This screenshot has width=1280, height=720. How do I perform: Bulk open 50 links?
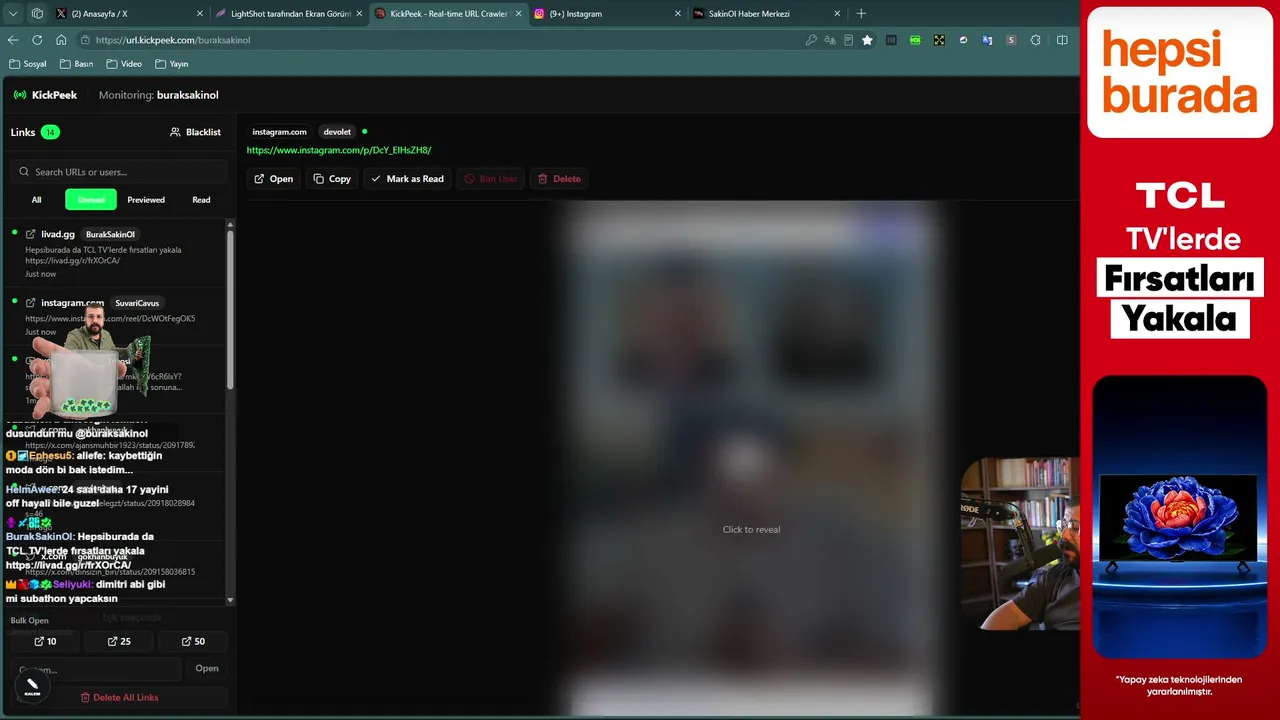click(x=194, y=641)
